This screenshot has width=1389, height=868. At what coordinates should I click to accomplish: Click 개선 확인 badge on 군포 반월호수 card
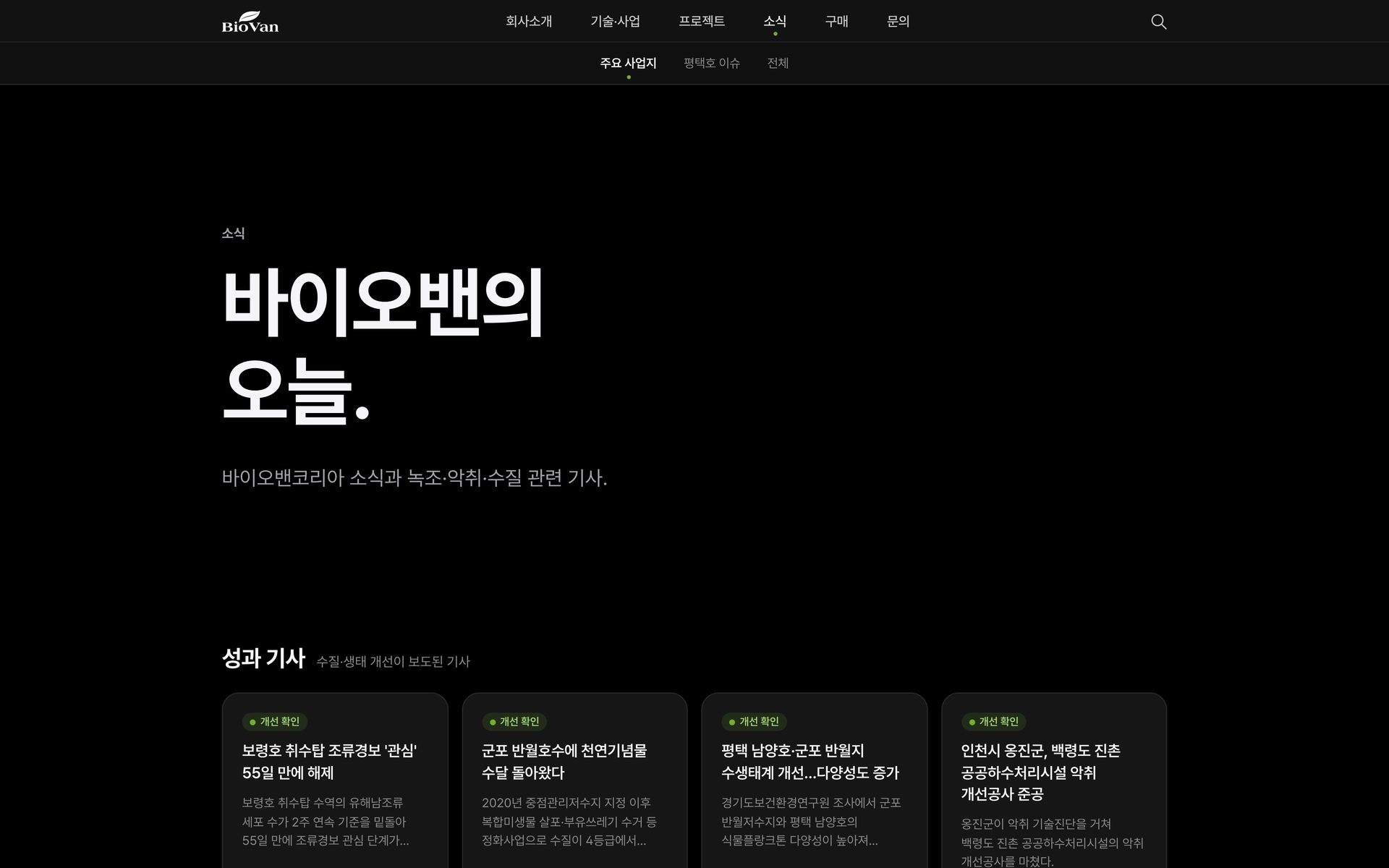514,722
